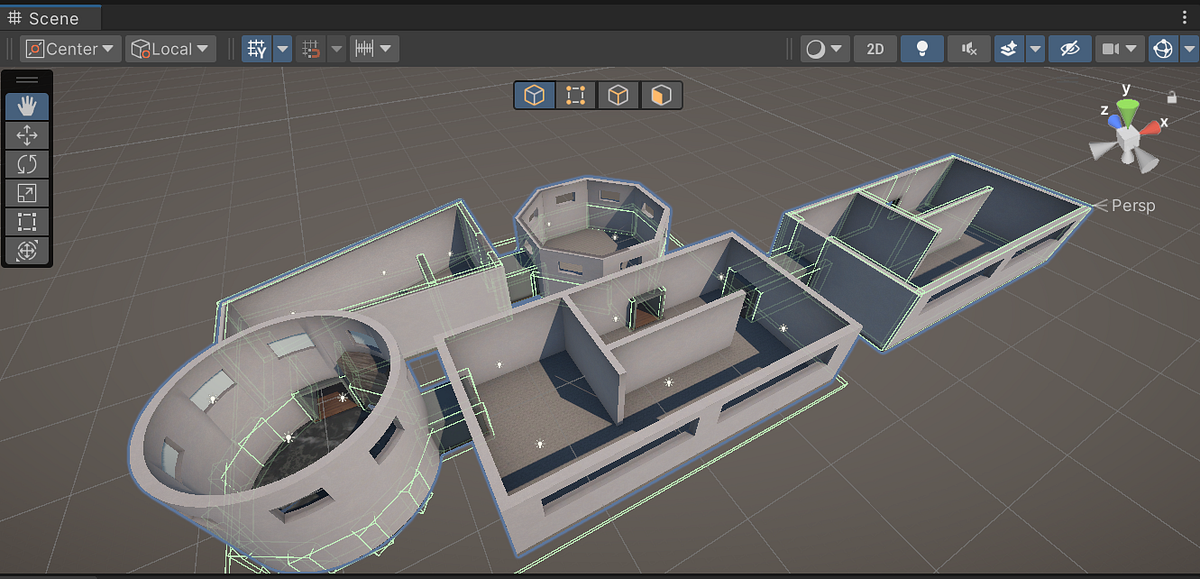Select the combined Transform tool

[x=26, y=250]
